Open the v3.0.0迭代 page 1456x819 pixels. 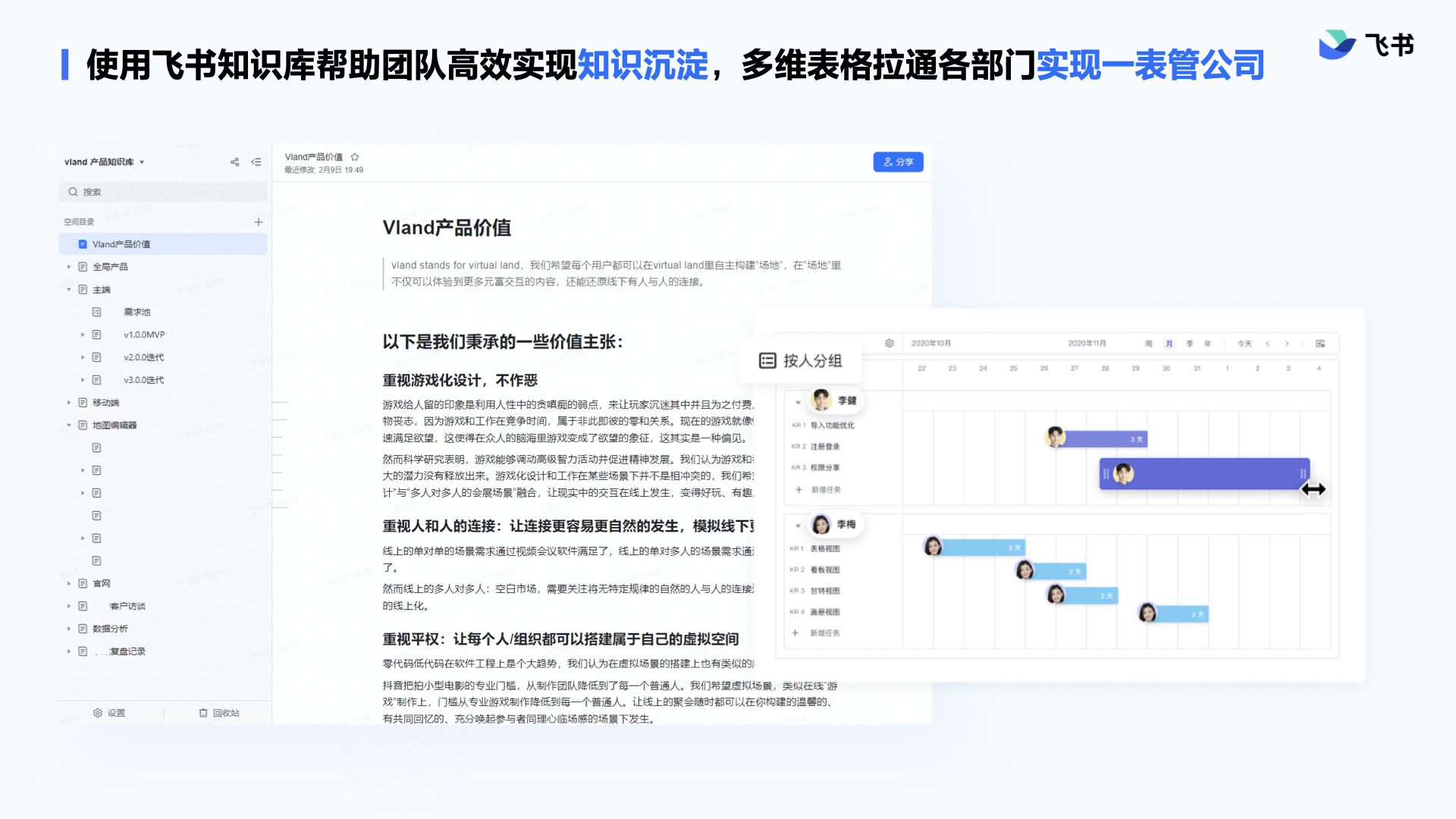click(143, 380)
